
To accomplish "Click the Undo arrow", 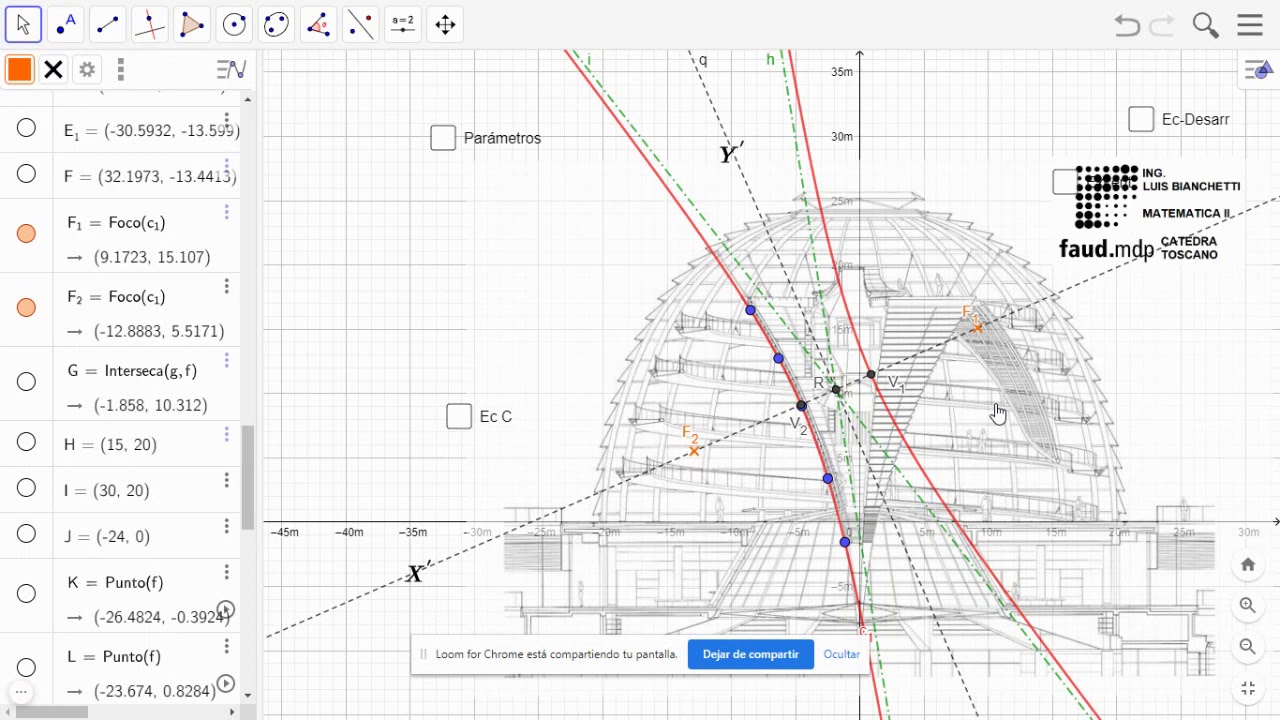I will coord(1127,26).
